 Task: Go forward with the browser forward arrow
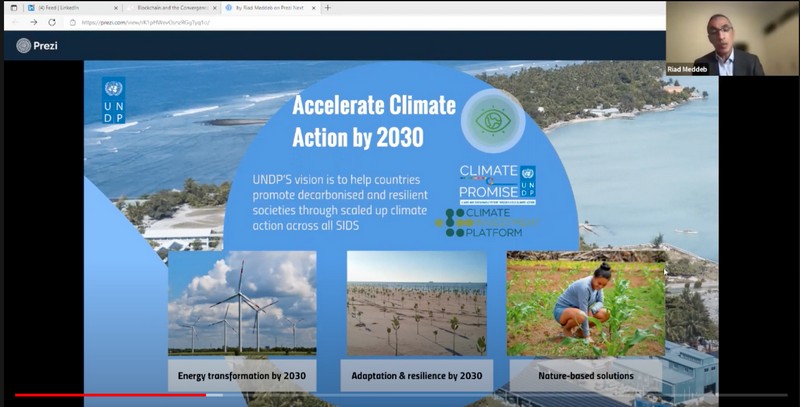(34, 22)
